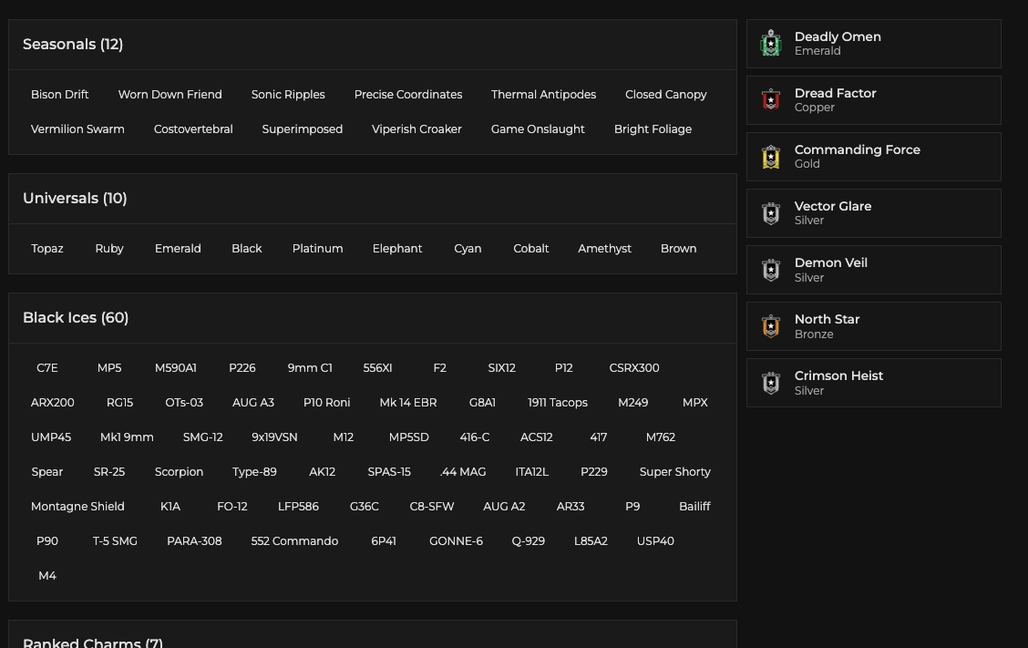Click Closed Canopy seasonal skin
The width and height of the screenshot is (1028, 648).
tap(665, 94)
